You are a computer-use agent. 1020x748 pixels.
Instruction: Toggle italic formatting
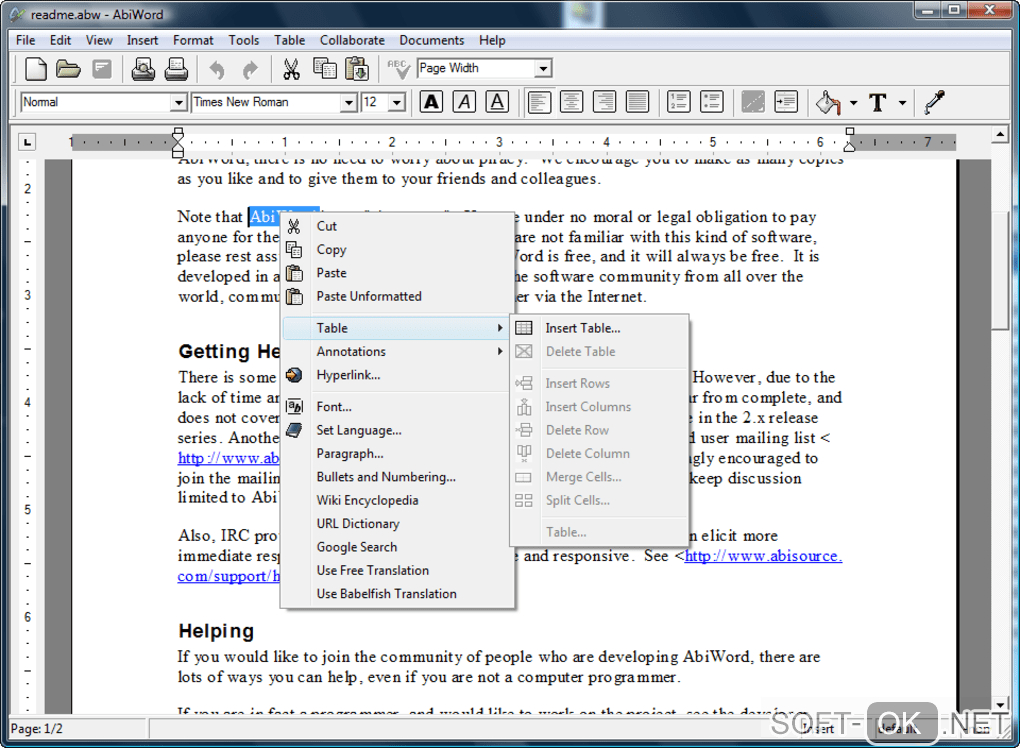pyautogui.click(x=464, y=102)
